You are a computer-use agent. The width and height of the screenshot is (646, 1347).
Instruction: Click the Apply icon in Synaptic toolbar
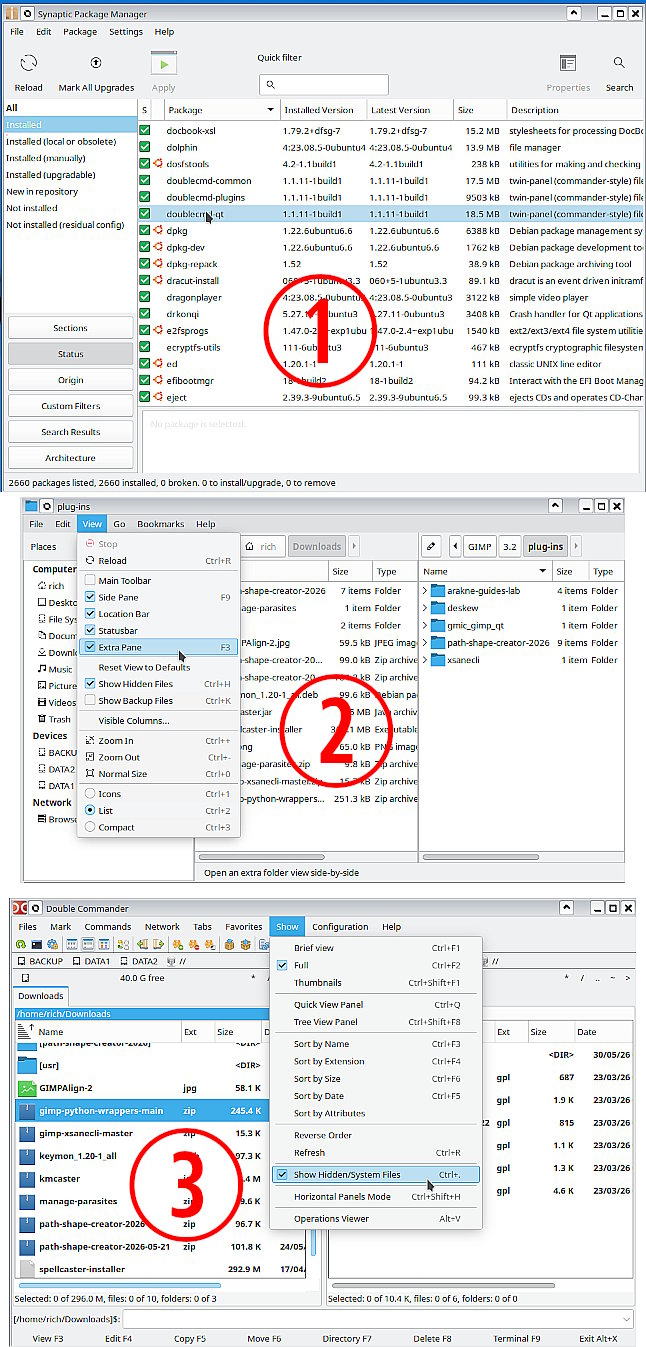[x=164, y=63]
